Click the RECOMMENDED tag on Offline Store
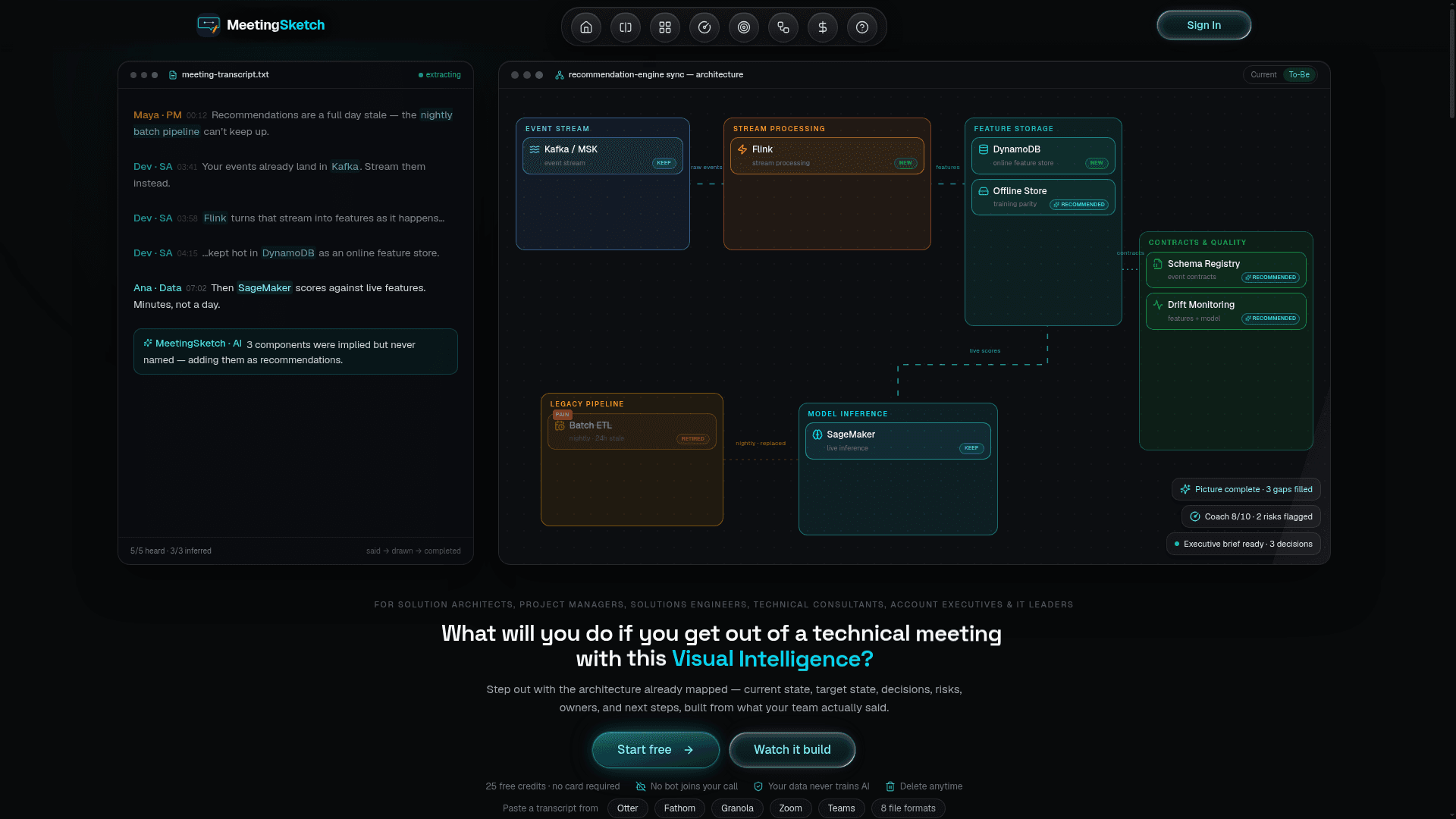Image resolution: width=1456 pixels, height=819 pixels. click(1078, 205)
